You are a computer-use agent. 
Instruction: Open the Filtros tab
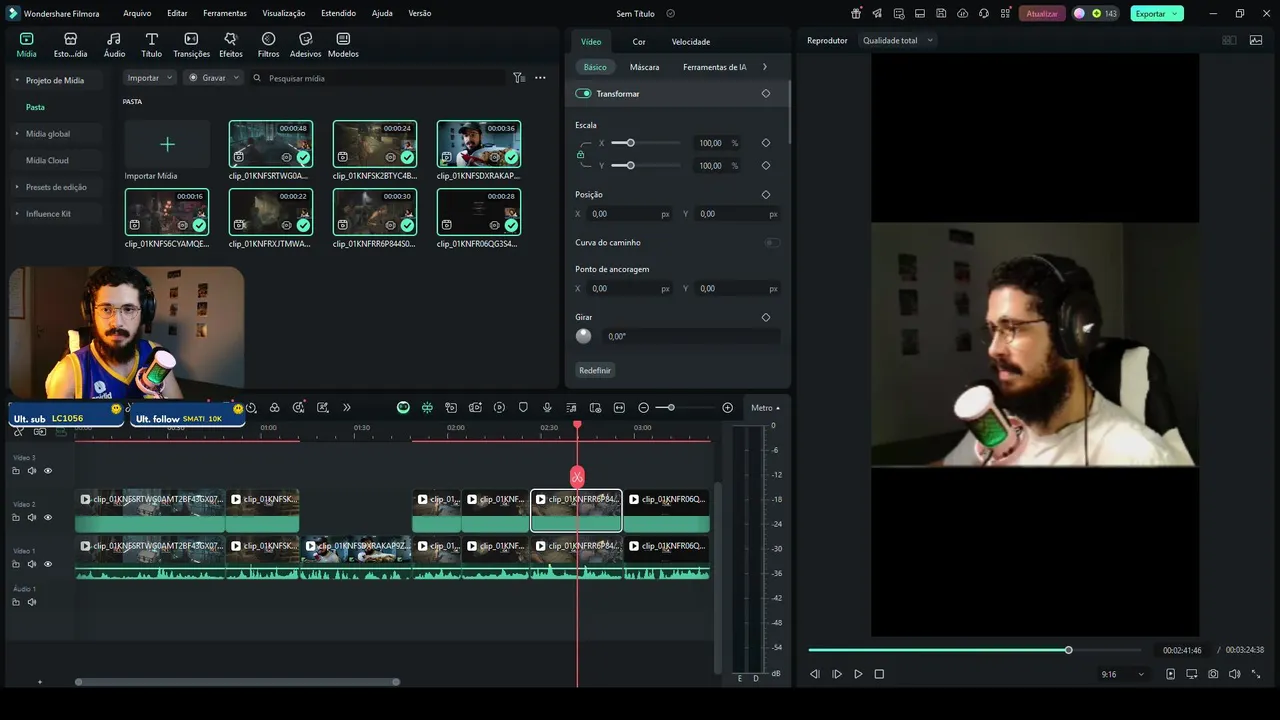tap(268, 45)
